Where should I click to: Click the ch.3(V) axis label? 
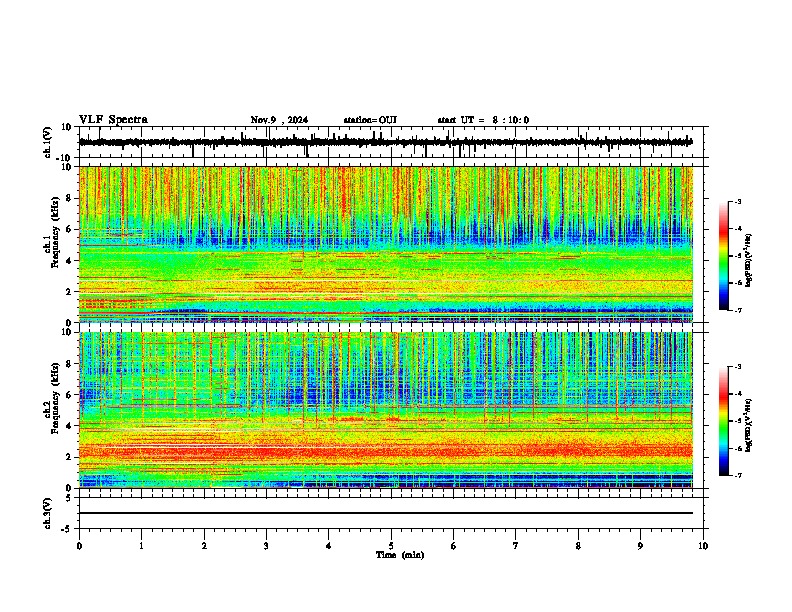[x=48, y=513]
